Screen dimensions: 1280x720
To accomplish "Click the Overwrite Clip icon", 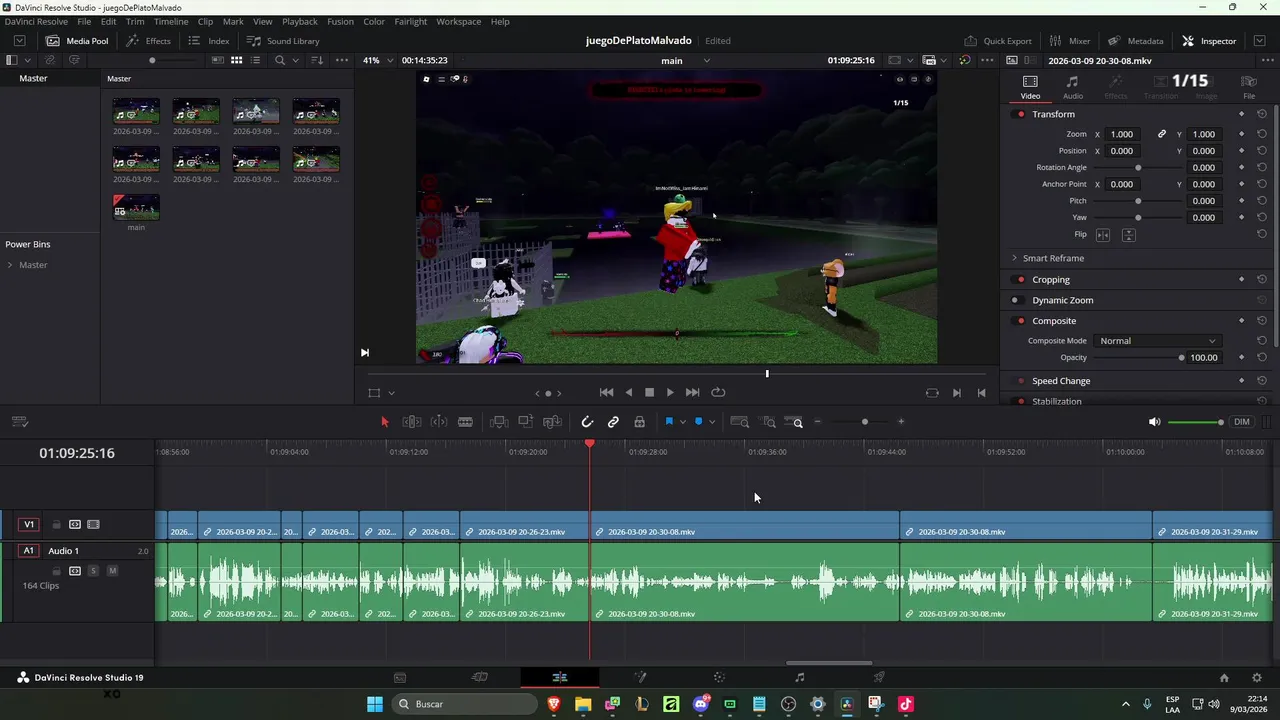I will [x=525, y=422].
